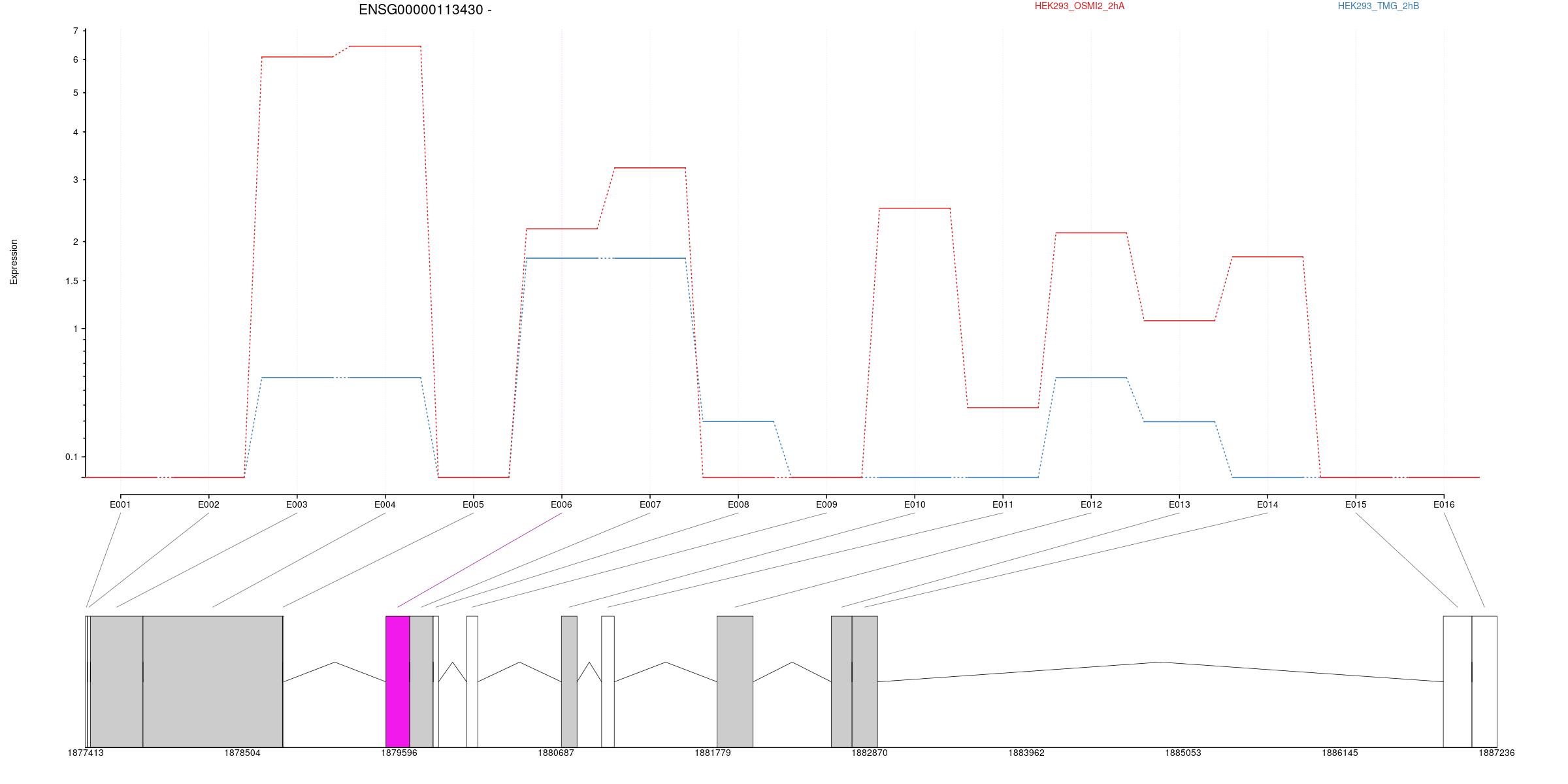Click the gray exon block at coordinate 1881779
Screen dimensions: 1568x784
[735, 681]
